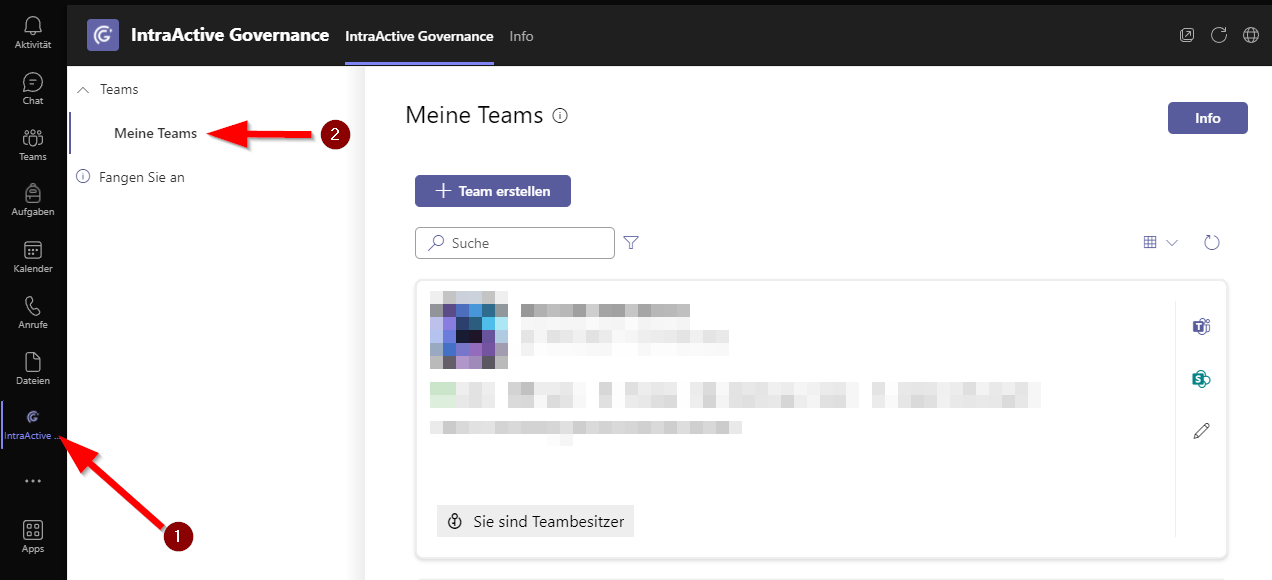This screenshot has height=580, width=1272.
Task: Switch to the Info tab
Action: [521, 36]
